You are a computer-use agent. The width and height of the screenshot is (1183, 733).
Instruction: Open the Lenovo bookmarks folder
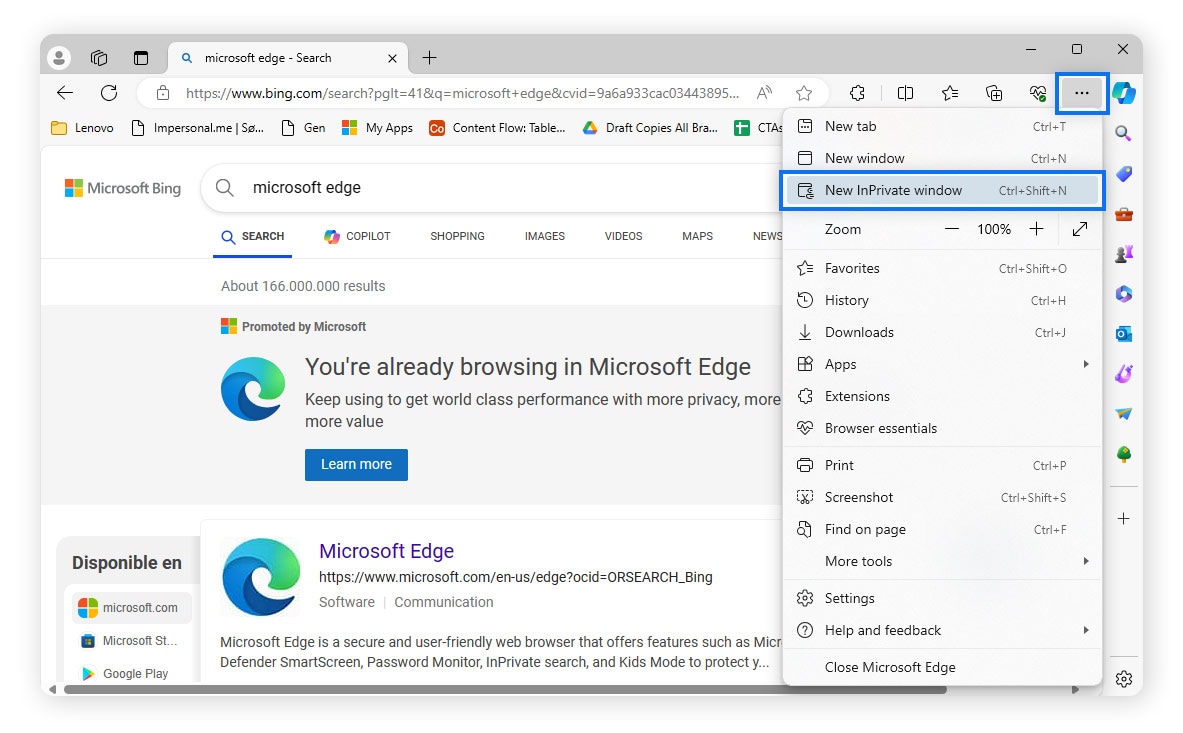pyautogui.click(x=82, y=127)
